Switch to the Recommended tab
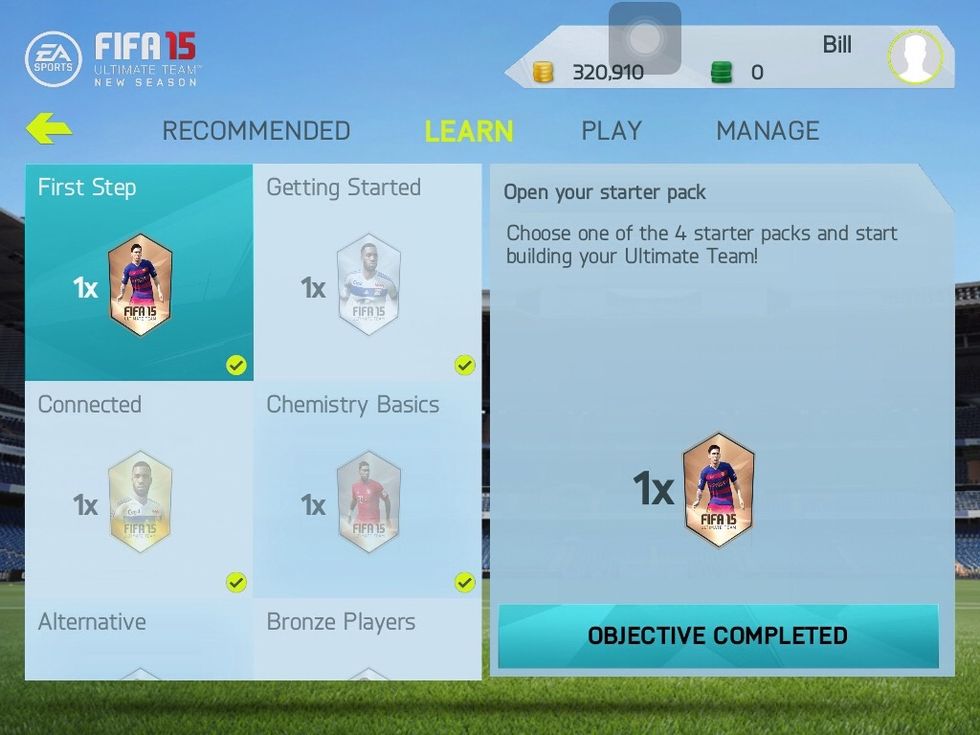 coord(256,131)
